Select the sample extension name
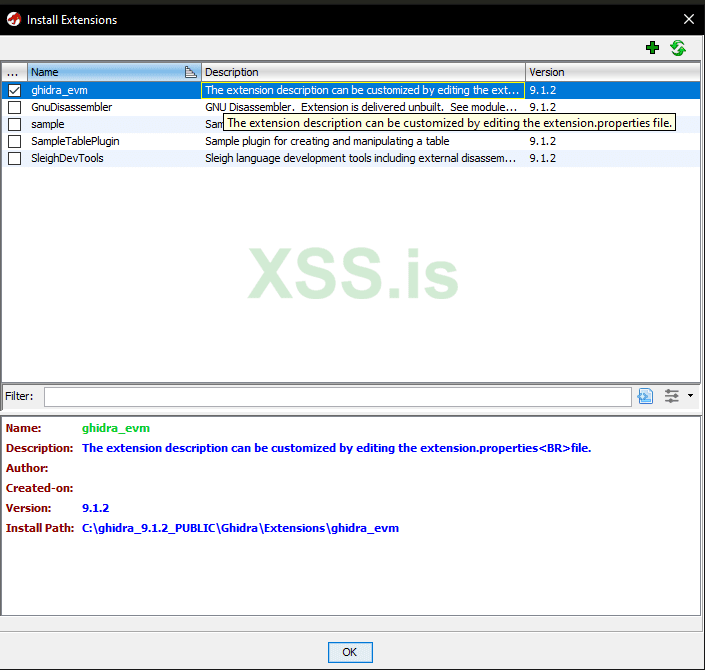This screenshot has width=705, height=670. pos(48,125)
